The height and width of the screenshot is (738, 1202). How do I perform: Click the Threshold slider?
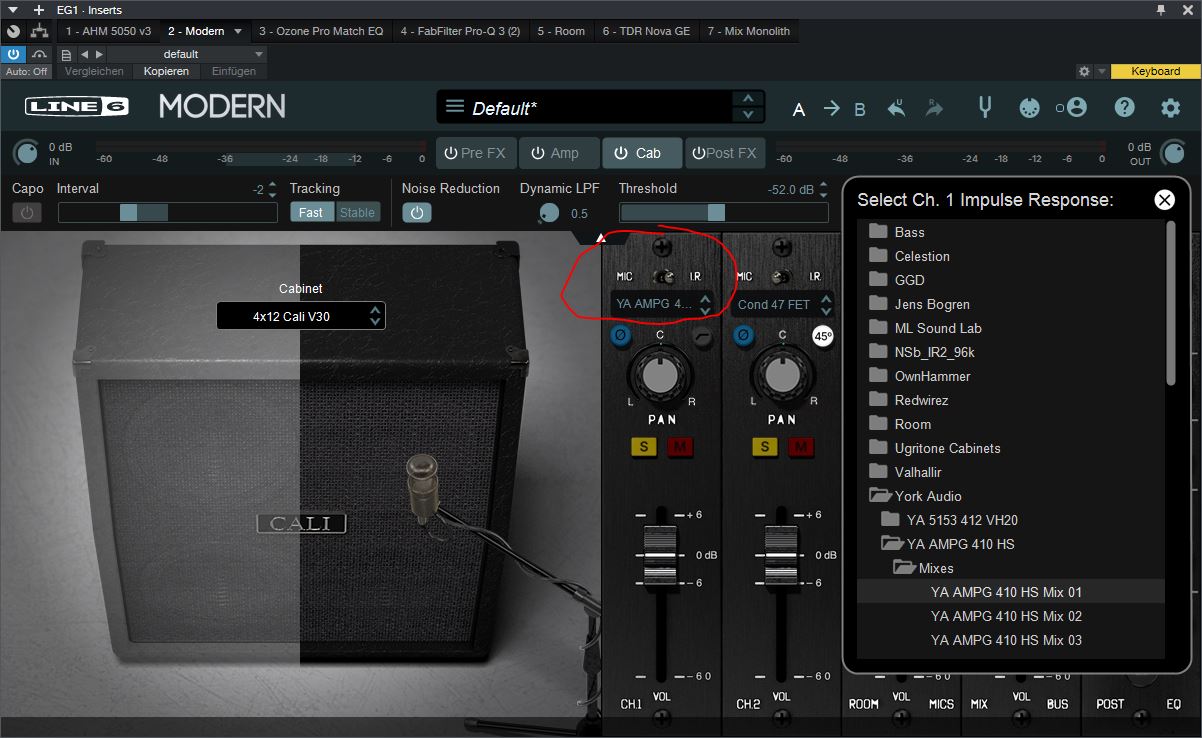(723, 212)
